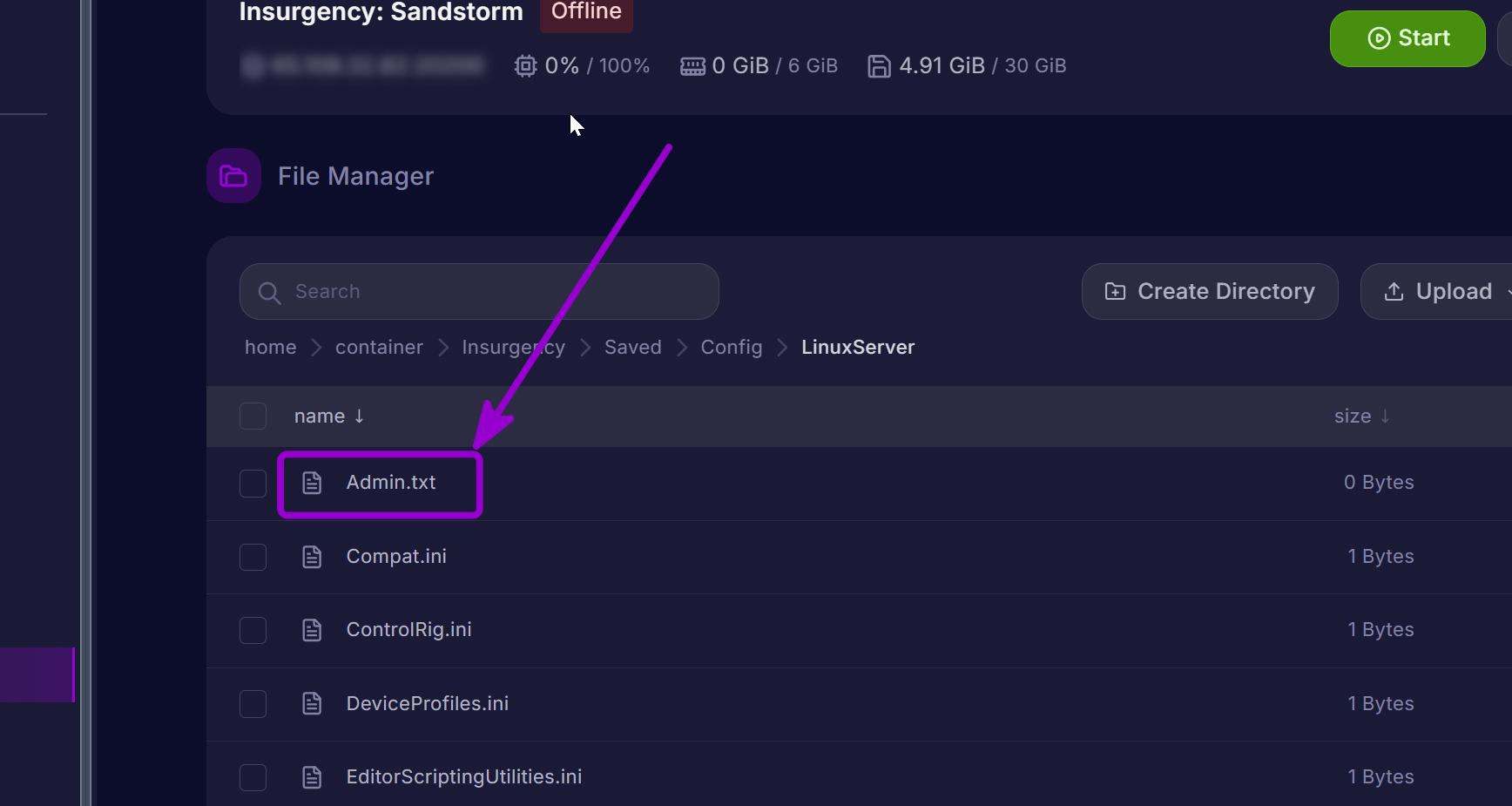Screen dimensions: 1512x806
Task: Click the 1 Bytes size of Compat.ini
Action: click(1380, 556)
